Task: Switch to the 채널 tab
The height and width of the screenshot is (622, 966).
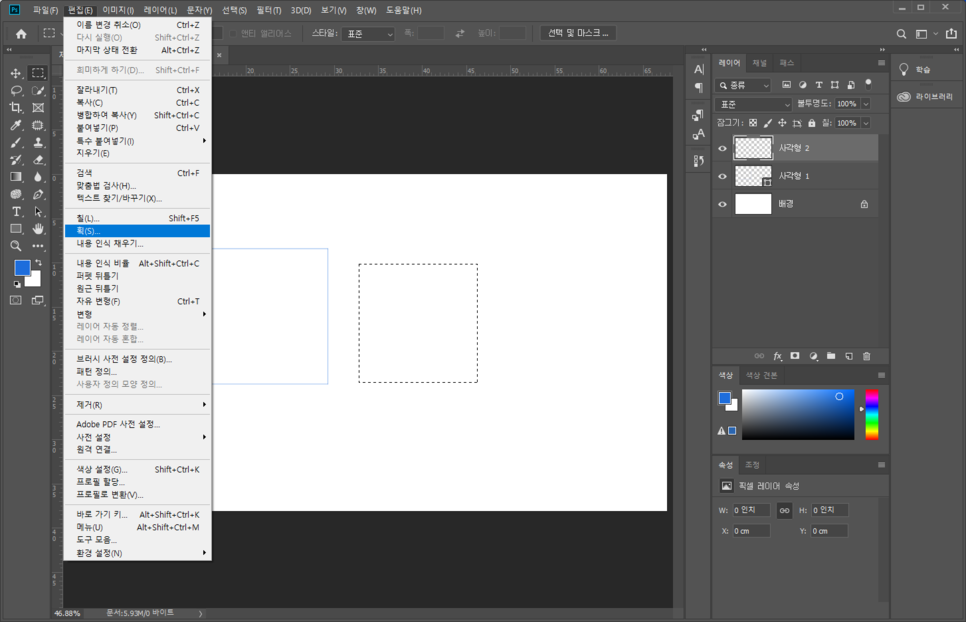Action: 760,63
